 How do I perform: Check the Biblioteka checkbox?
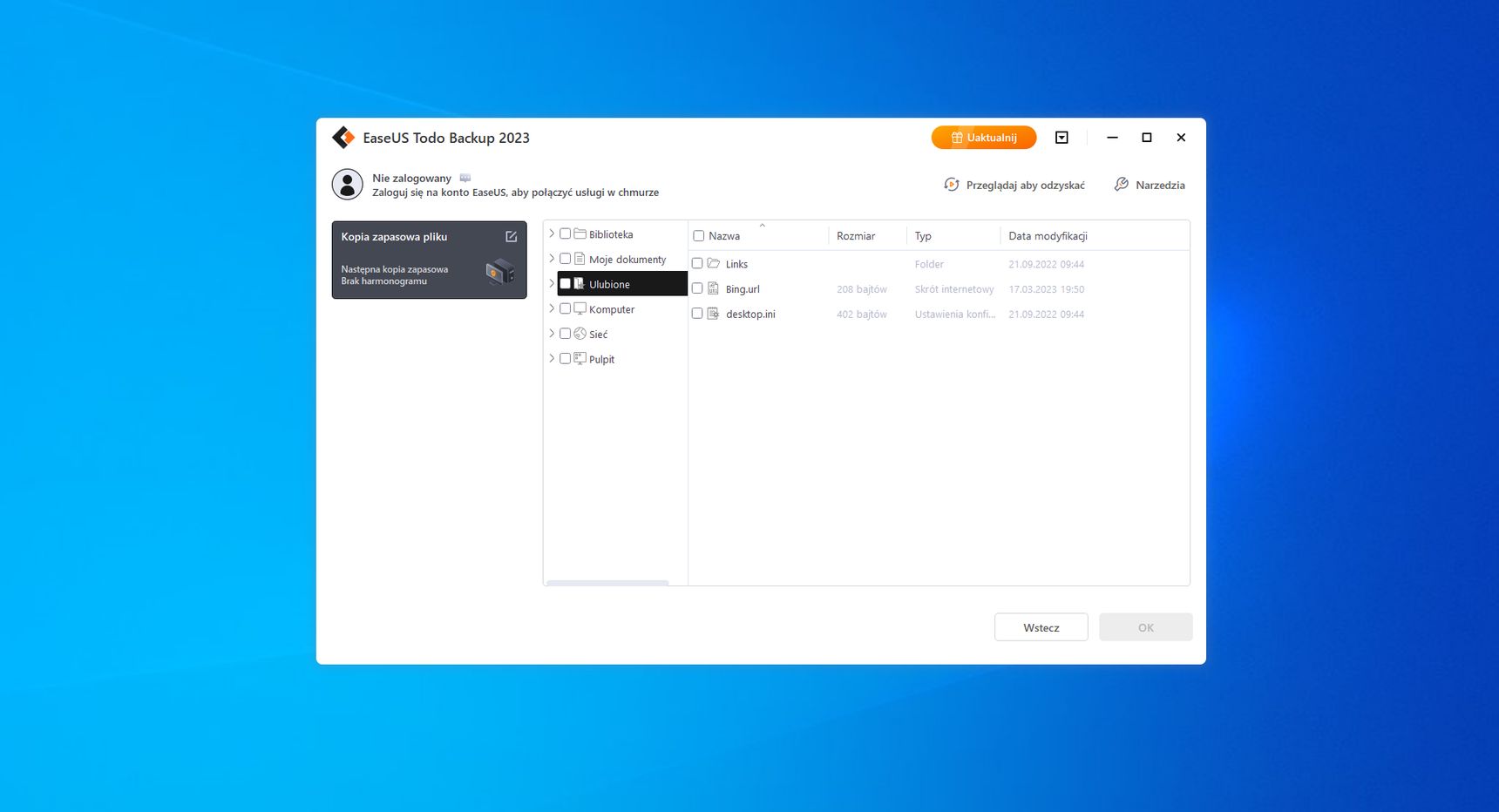pos(565,233)
